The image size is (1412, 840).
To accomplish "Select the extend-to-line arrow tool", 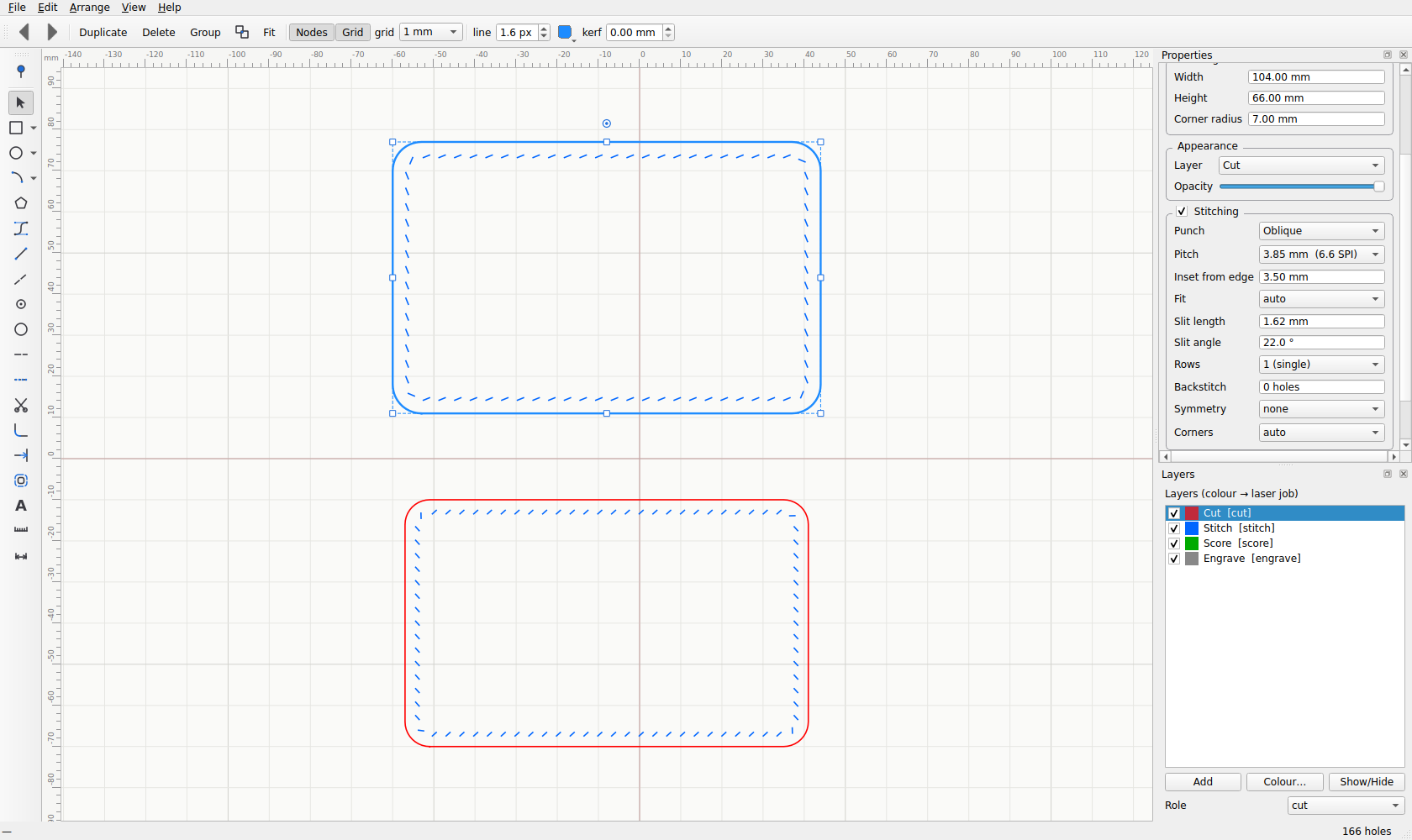I will pyautogui.click(x=21, y=455).
